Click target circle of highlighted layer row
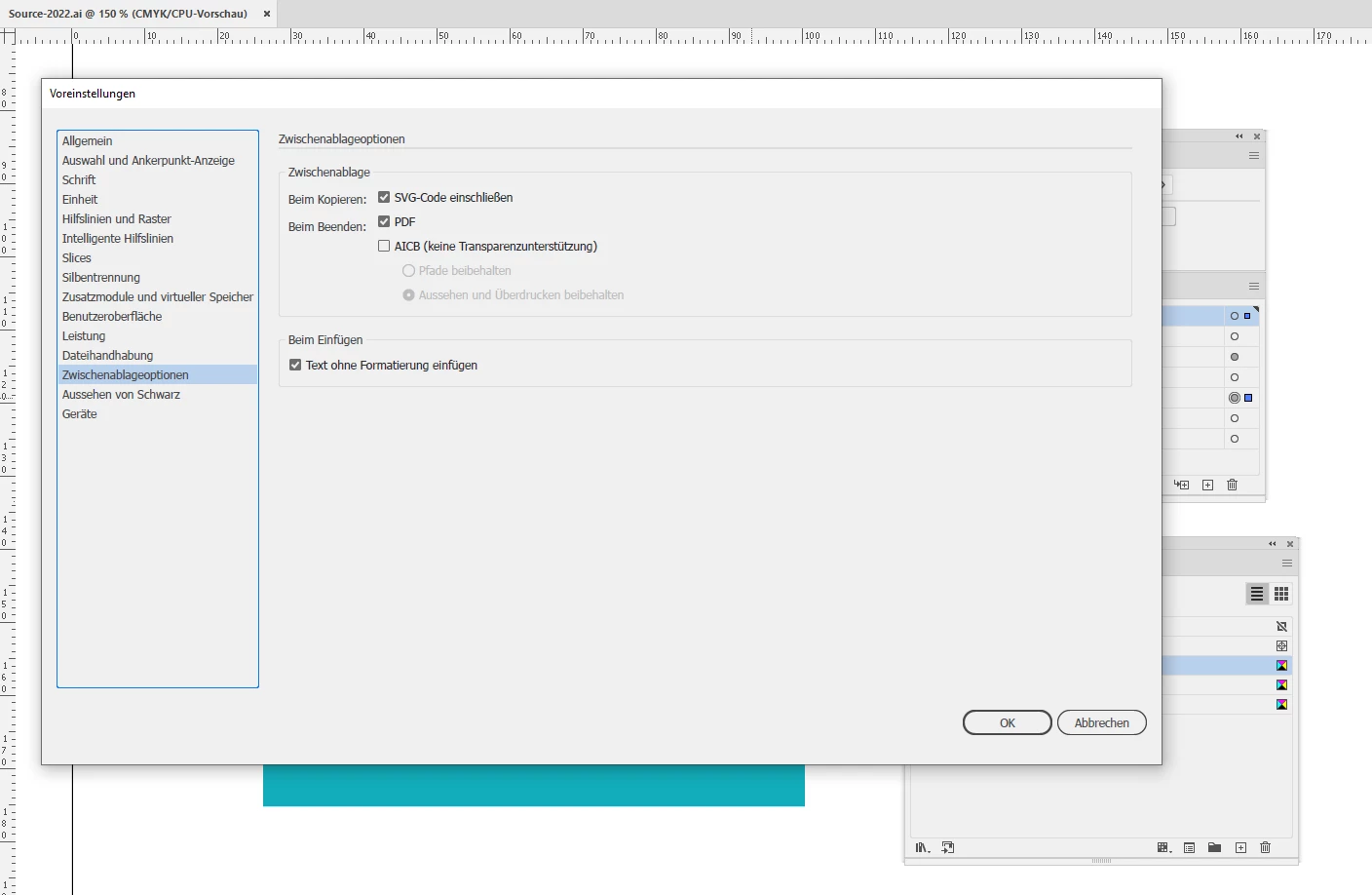 click(x=1235, y=316)
